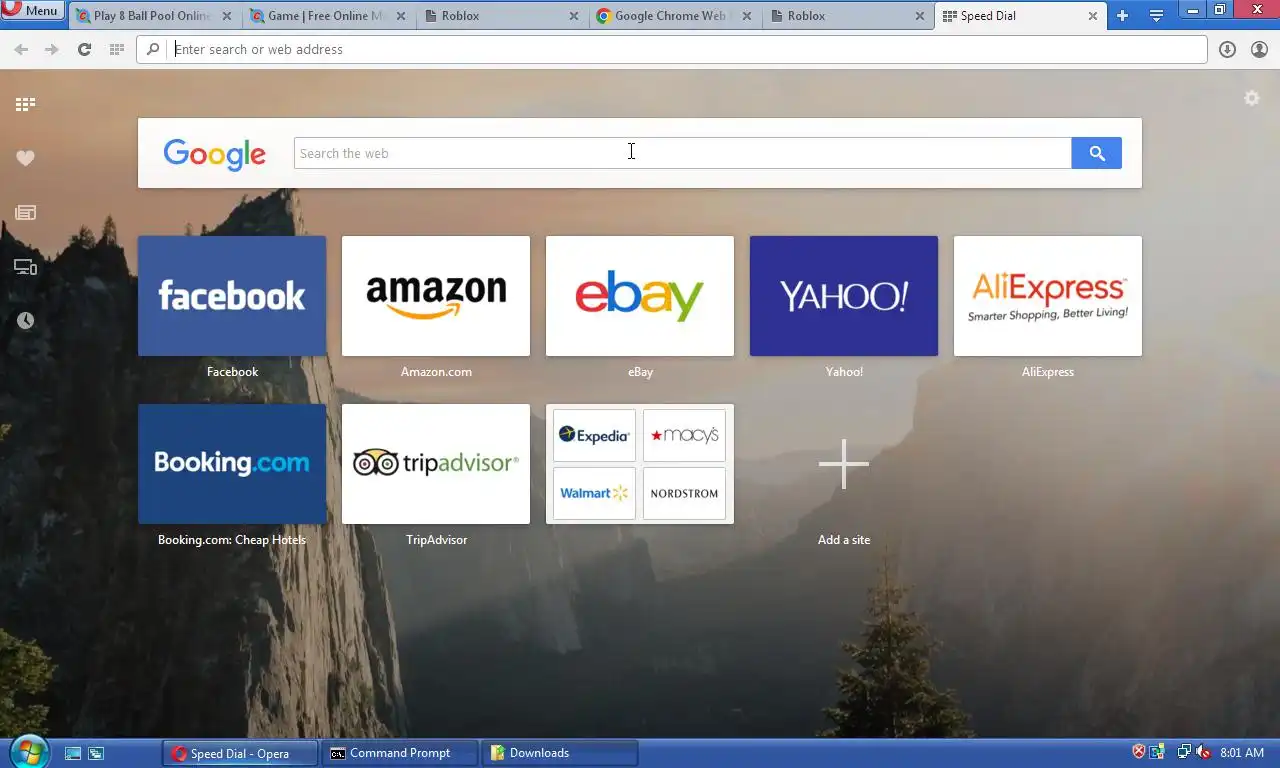Open the TripAdvisor speed dial tile
Viewport: 1280px width, 768px height.
436,464
